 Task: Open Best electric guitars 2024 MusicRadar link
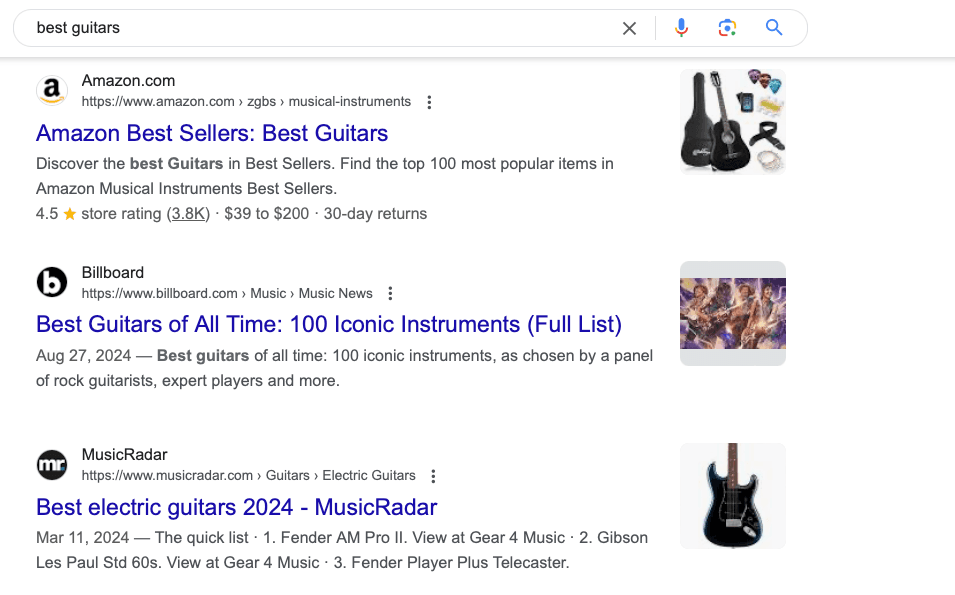236,507
